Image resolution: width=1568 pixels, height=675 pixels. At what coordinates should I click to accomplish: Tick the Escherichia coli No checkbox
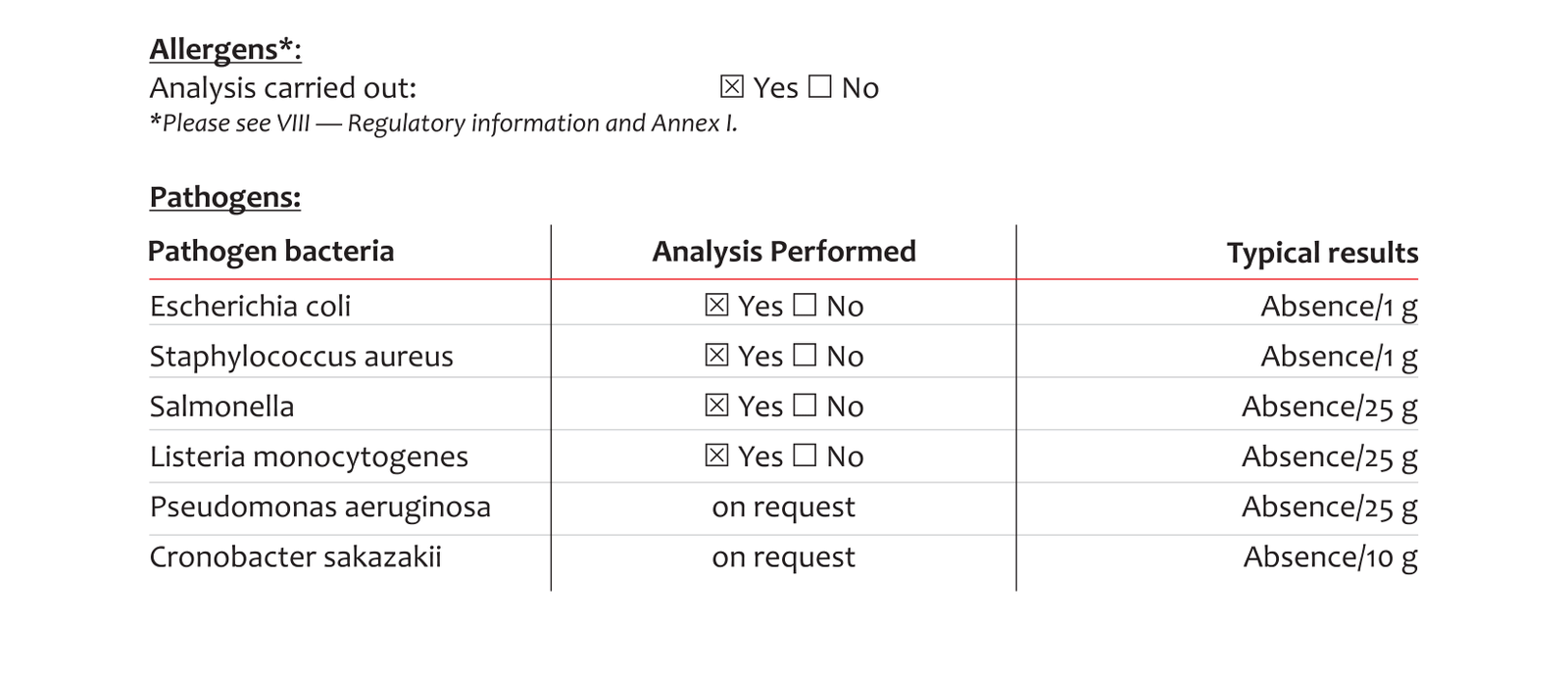pos(805,306)
